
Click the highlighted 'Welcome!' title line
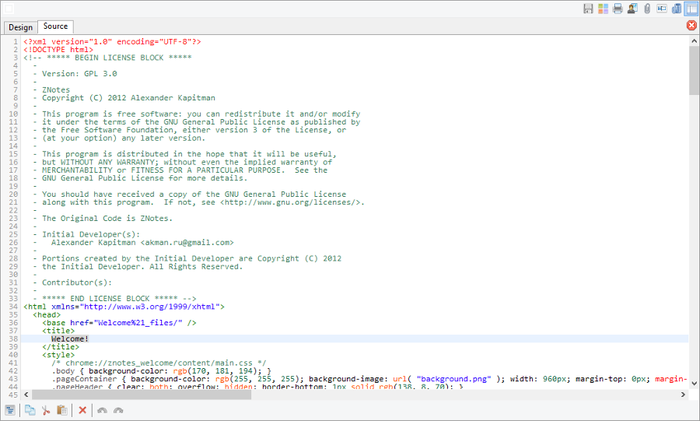[x=70, y=339]
